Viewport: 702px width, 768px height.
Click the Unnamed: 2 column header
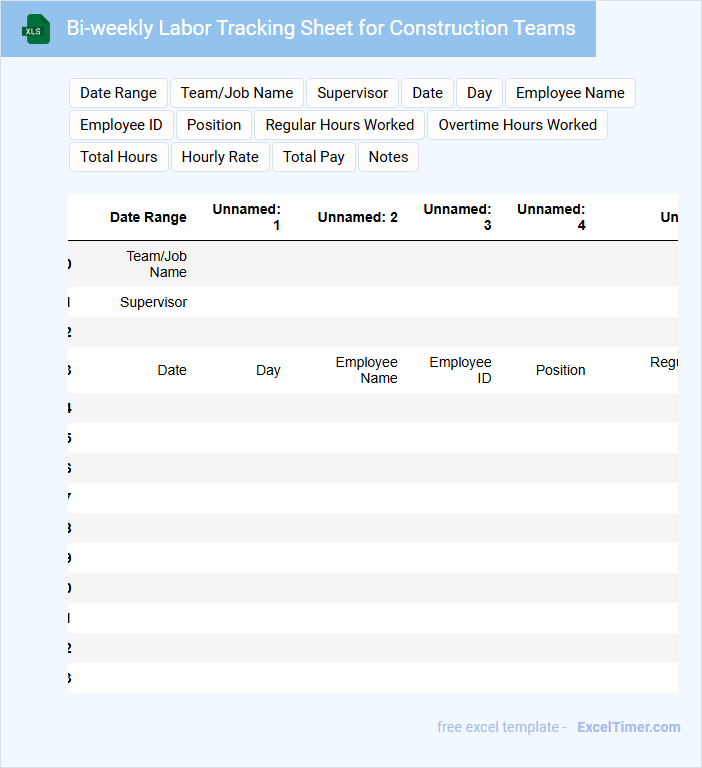click(x=358, y=217)
